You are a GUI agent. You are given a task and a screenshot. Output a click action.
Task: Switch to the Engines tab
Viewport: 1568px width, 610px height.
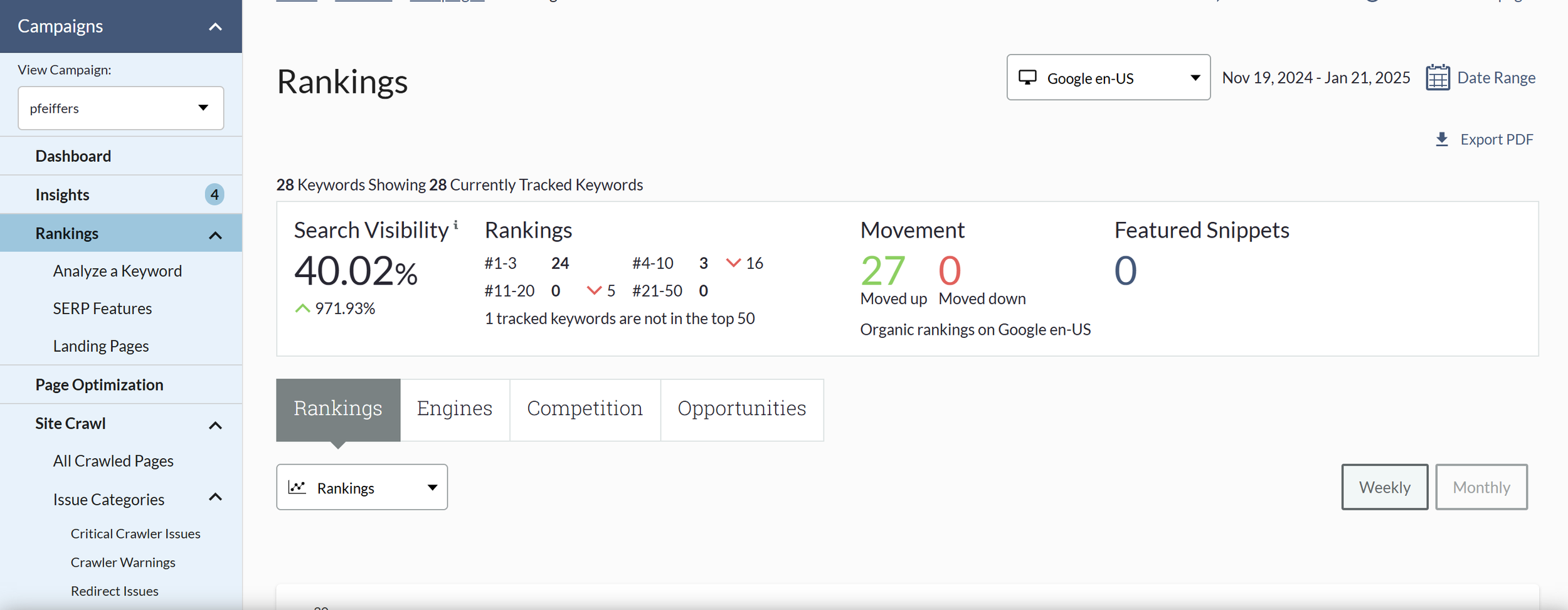click(x=454, y=409)
